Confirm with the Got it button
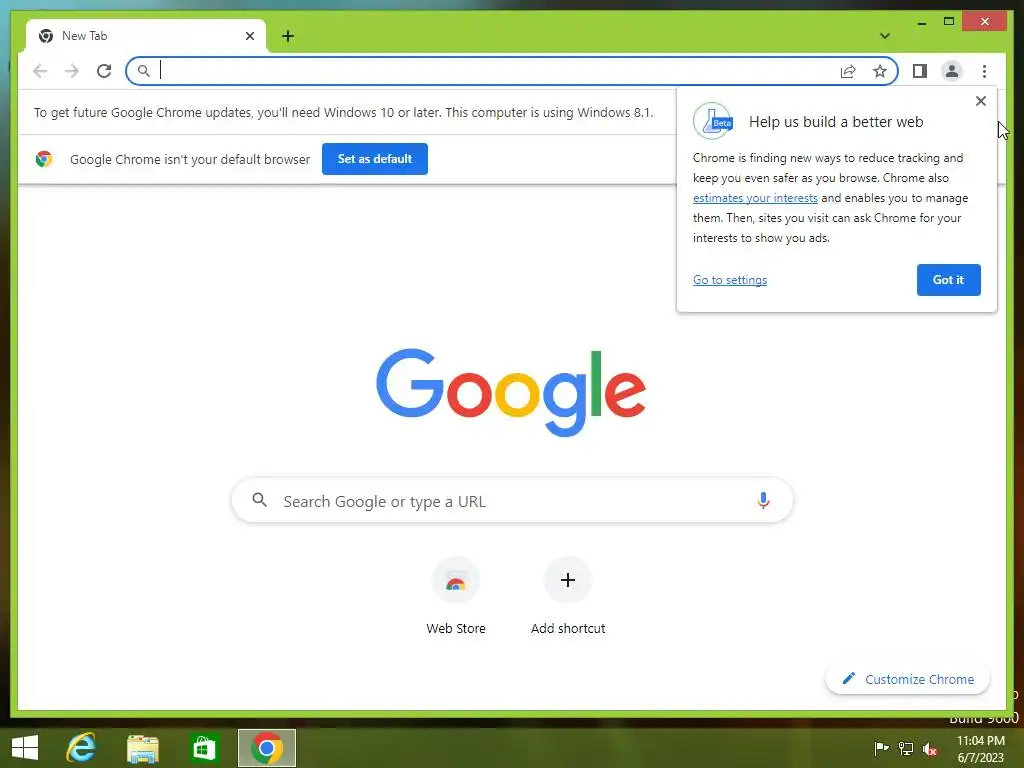This screenshot has height=768, width=1024. [x=948, y=280]
